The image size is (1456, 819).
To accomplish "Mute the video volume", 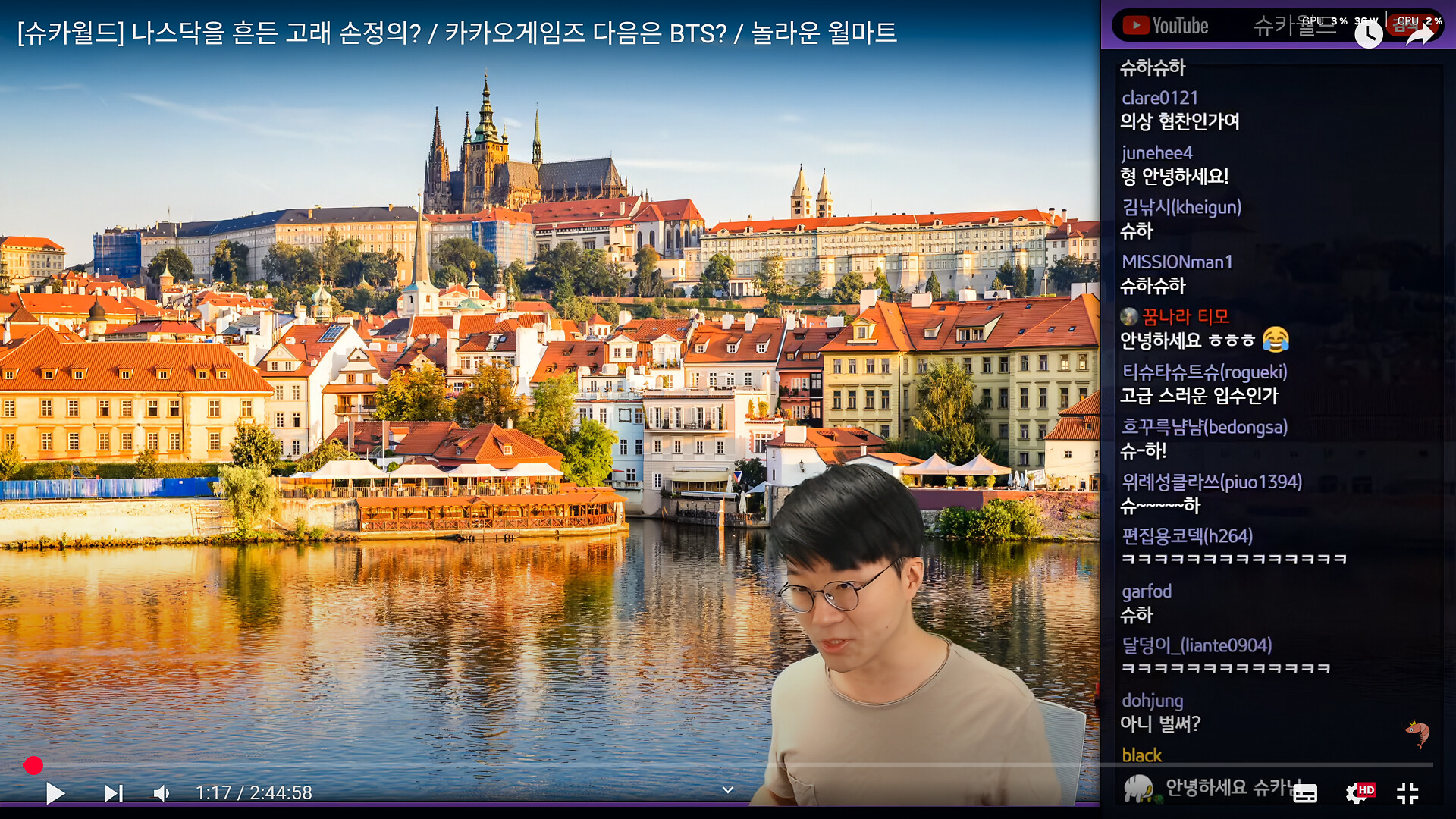I will coord(162,793).
